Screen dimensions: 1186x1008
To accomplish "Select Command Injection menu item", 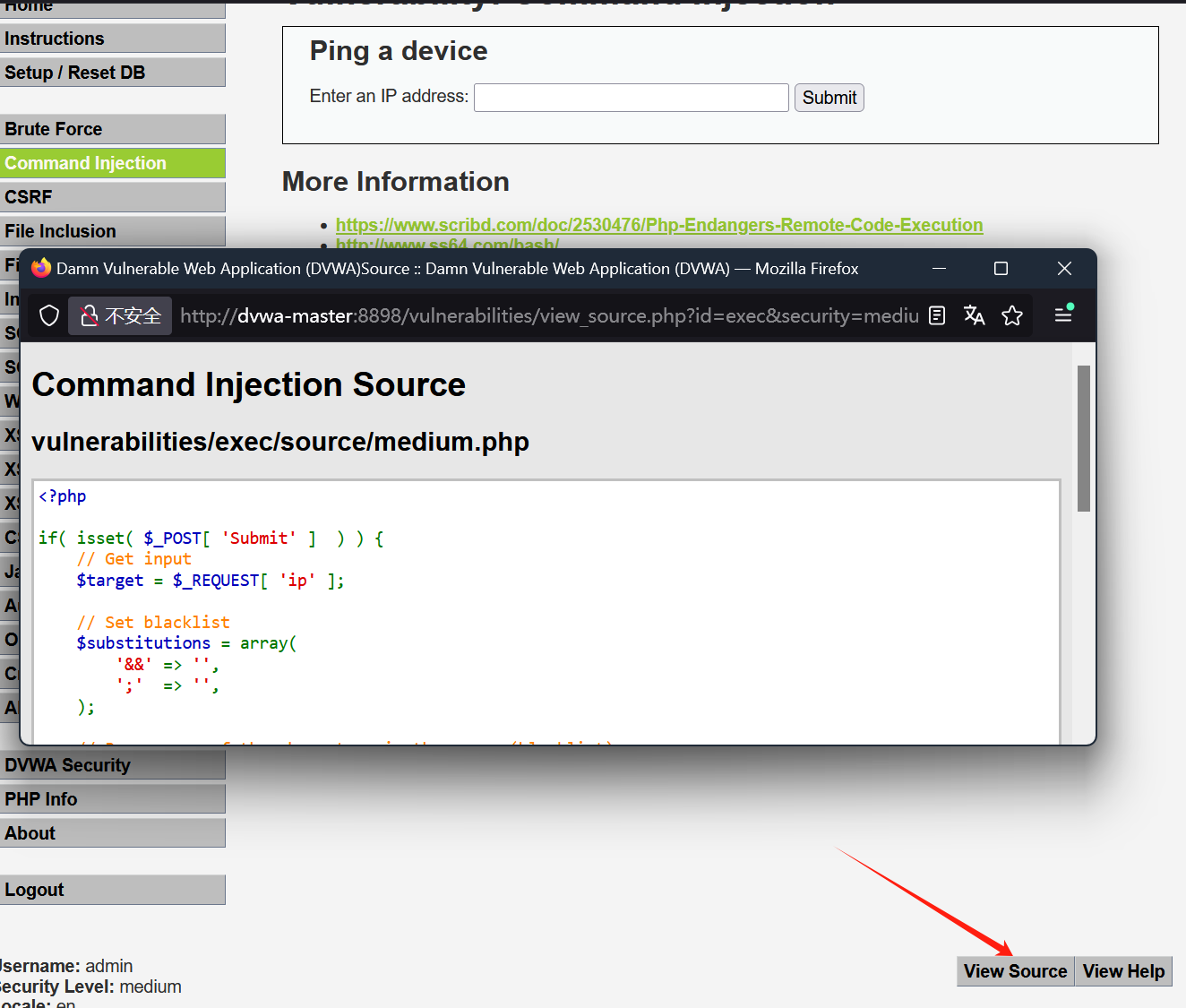I will point(112,163).
